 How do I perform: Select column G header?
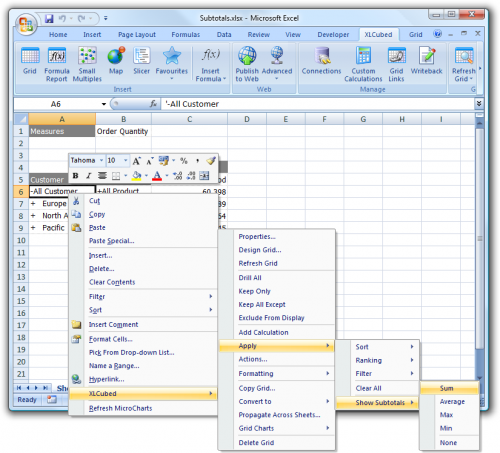[x=363, y=119]
